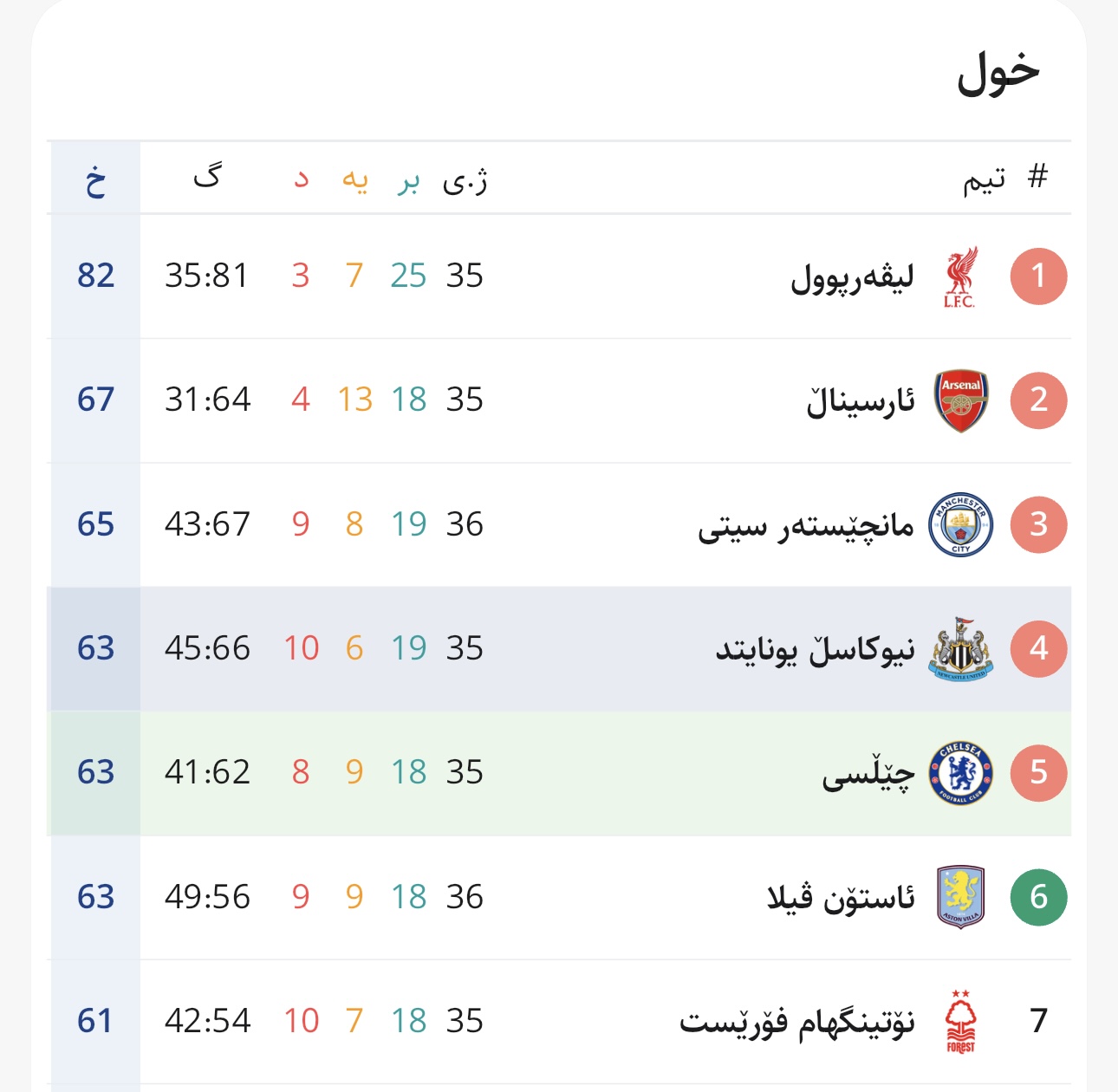Click the Chelsea club crest
The width and height of the screenshot is (1118, 1092).
tap(960, 772)
